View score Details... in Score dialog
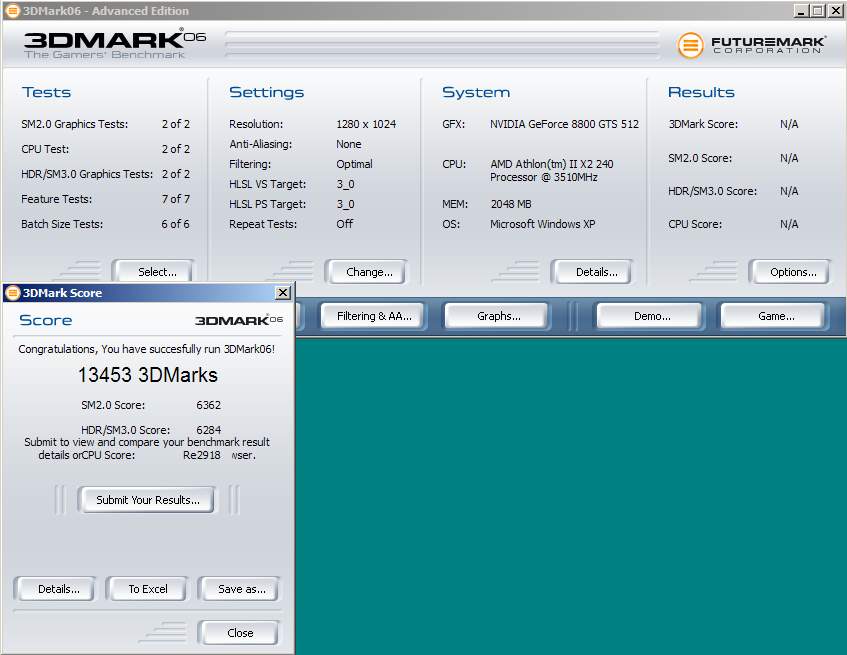The width and height of the screenshot is (847, 655). pyautogui.click(x=58, y=589)
